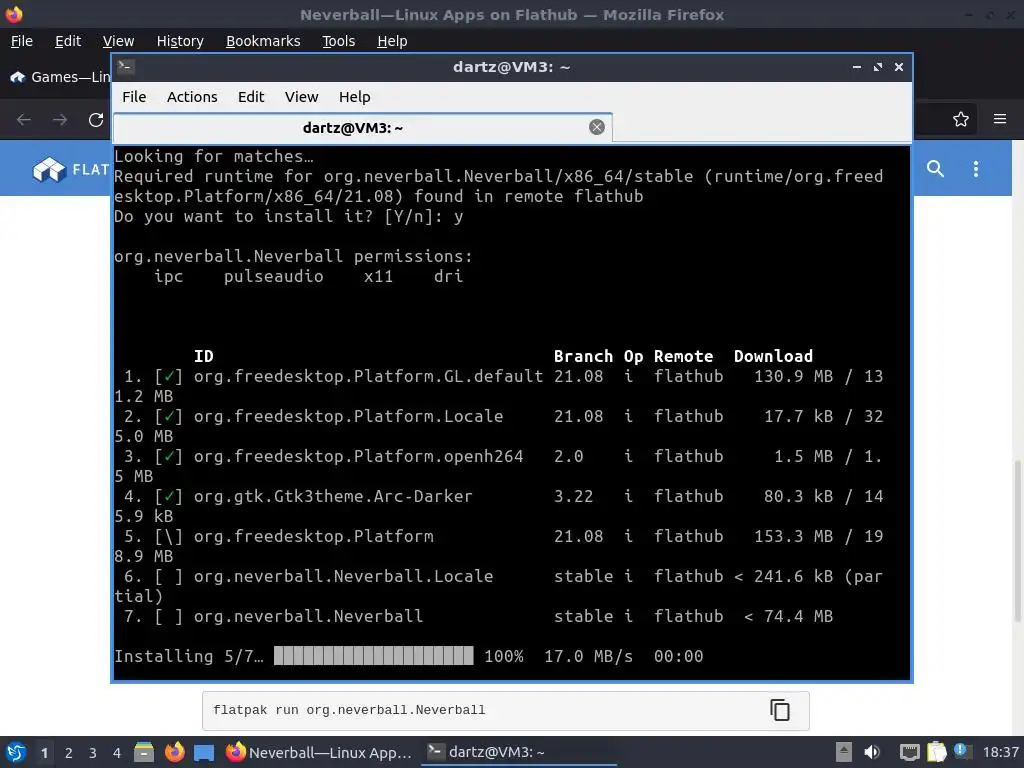Click the Flathub search magnifier icon
The width and height of the screenshot is (1024, 768).
coord(935,168)
